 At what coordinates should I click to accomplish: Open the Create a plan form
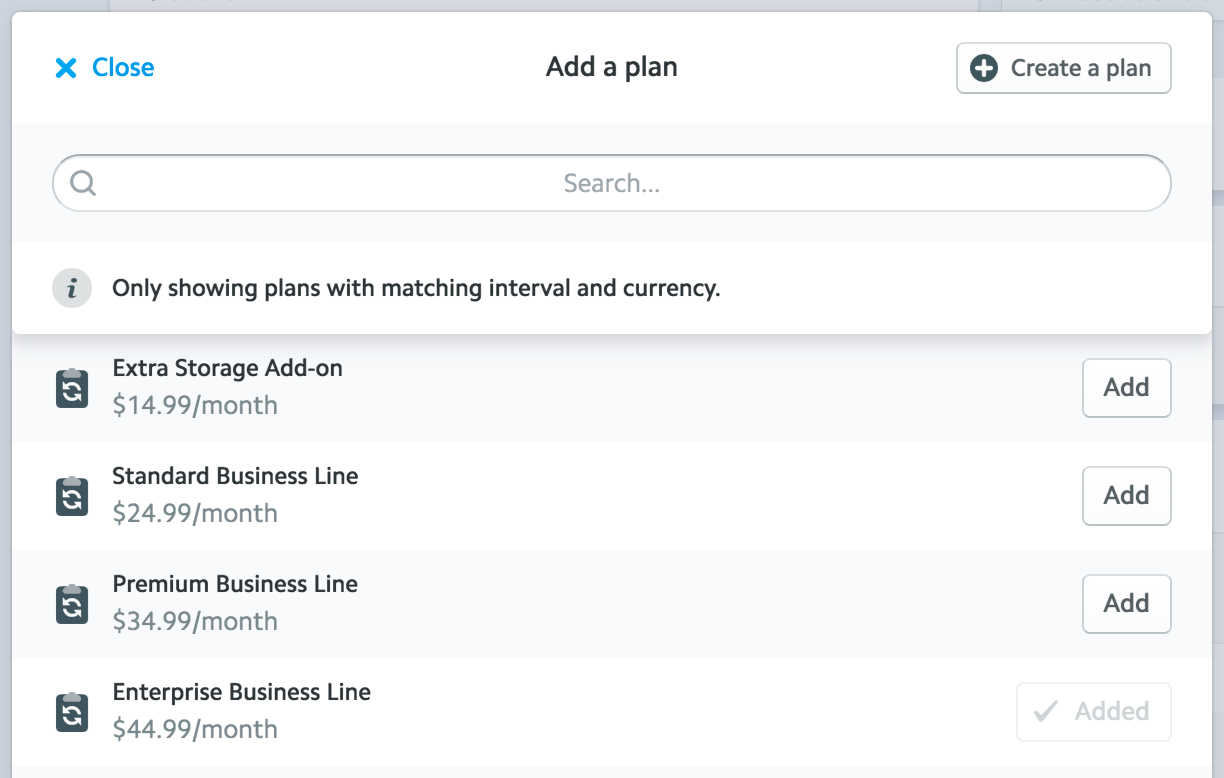[1063, 68]
